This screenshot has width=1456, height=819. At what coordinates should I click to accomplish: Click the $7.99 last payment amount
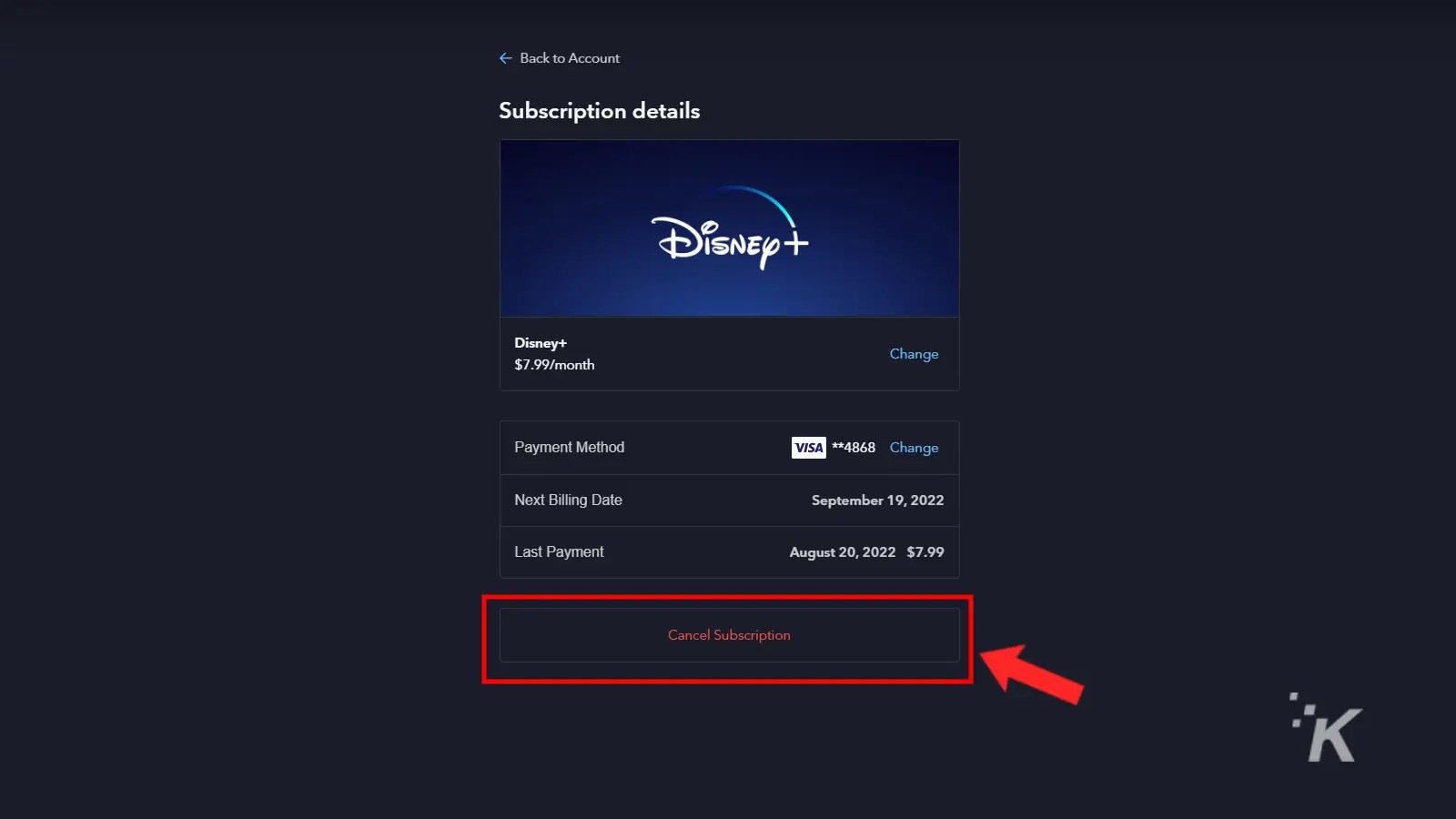click(925, 551)
